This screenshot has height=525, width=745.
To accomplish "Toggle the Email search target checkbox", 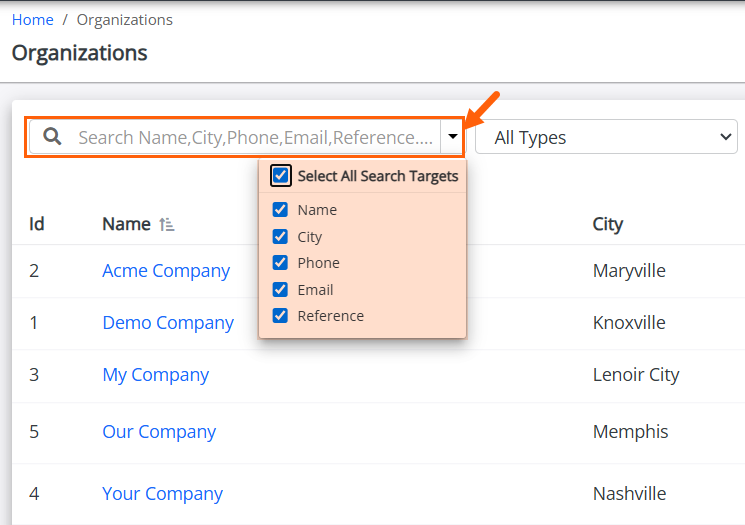I will pos(280,289).
